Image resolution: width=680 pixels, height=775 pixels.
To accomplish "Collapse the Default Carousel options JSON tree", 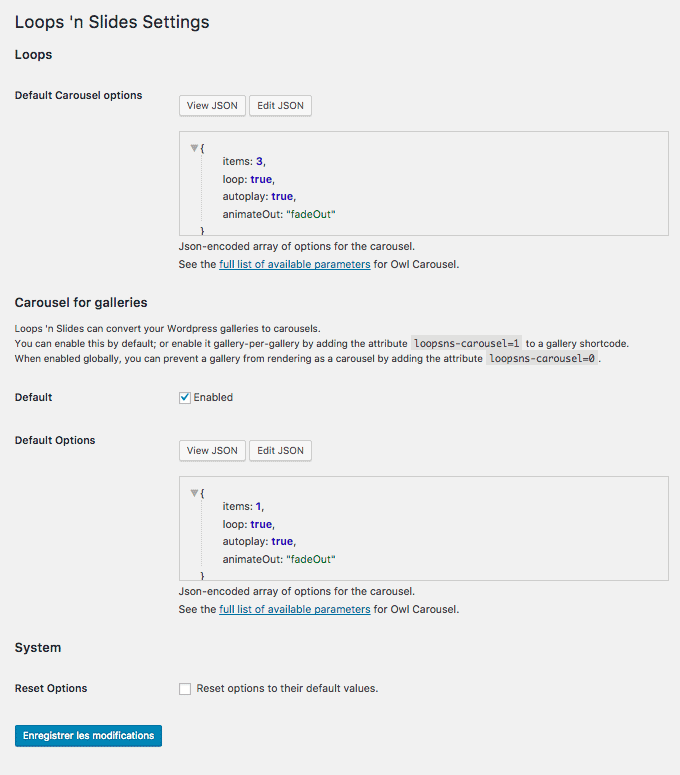I will [194, 148].
